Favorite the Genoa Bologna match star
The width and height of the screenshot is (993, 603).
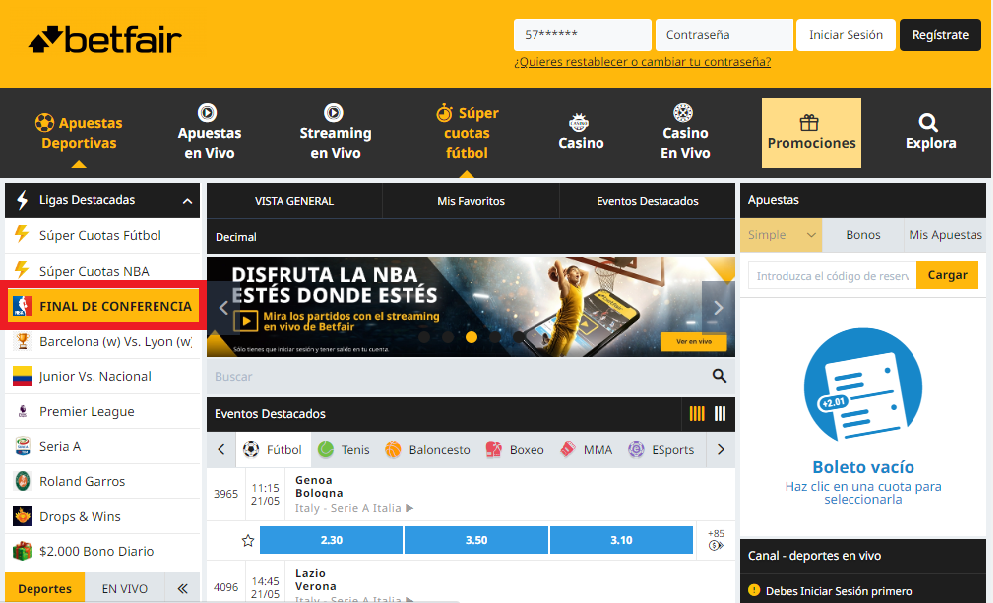point(248,540)
